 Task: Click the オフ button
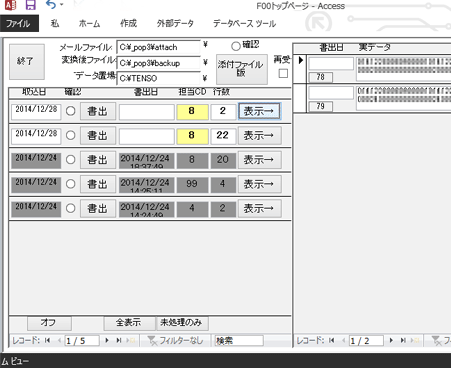coord(49,323)
